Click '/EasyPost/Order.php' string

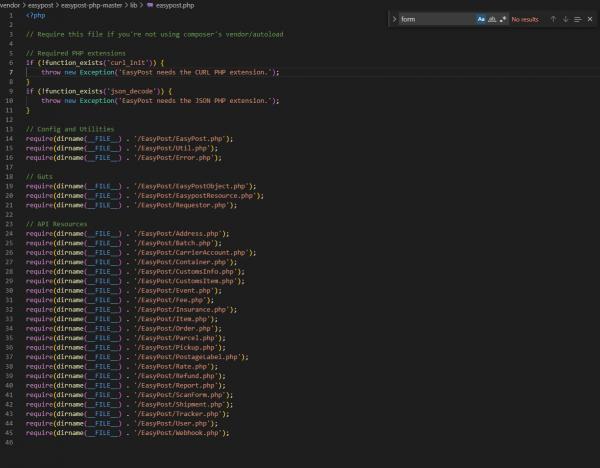tap(174, 329)
